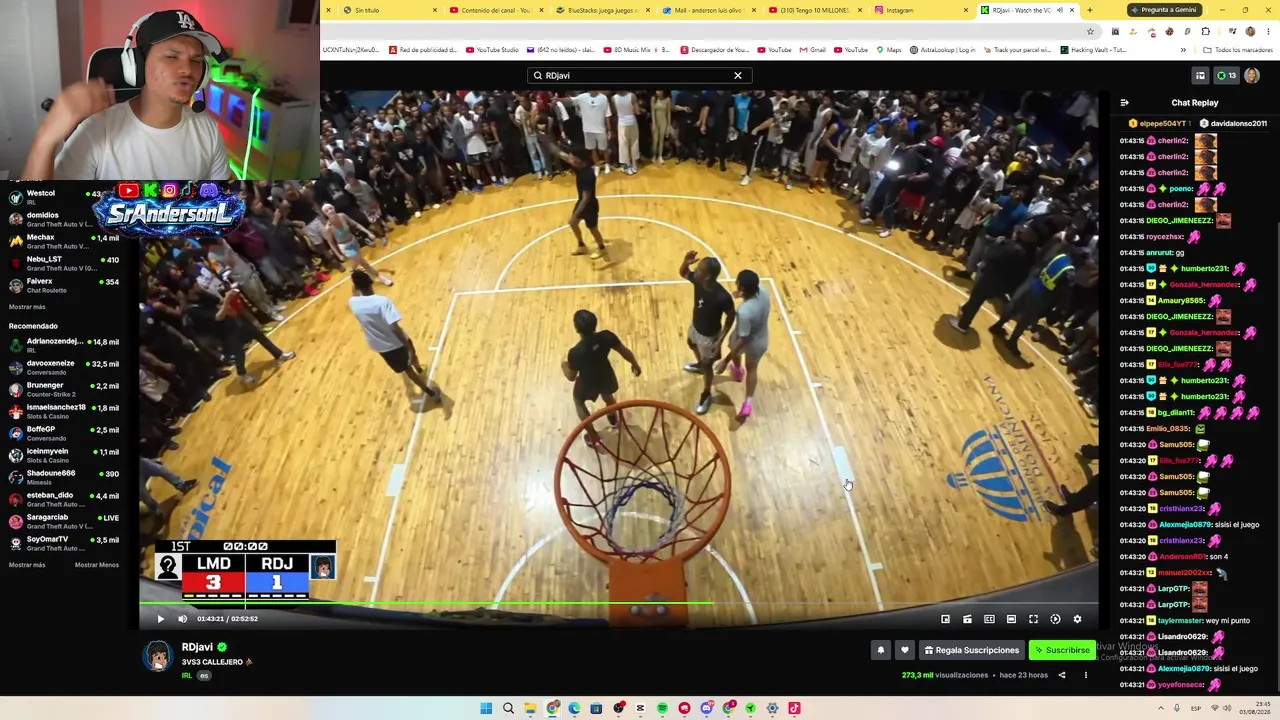Screen dimensions: 1280x720
Task: Open Mechax channel in sidebar
Action: tap(64, 241)
